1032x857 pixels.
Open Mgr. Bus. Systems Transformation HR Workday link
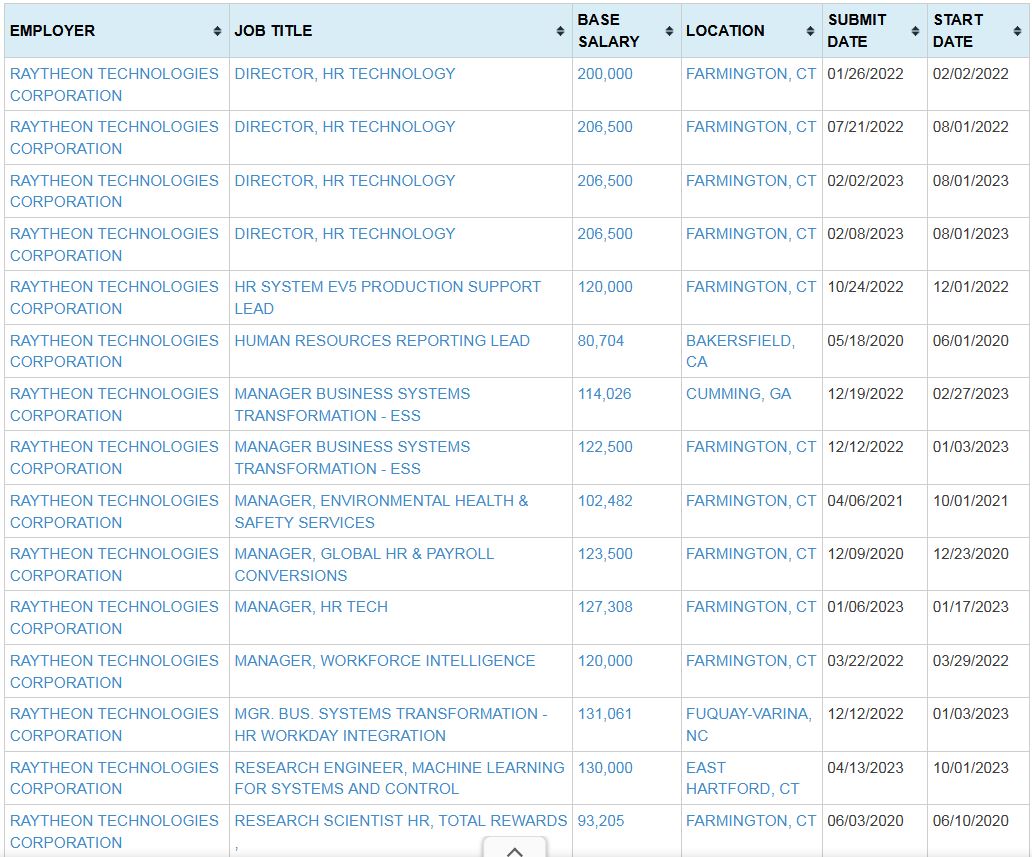coord(390,724)
